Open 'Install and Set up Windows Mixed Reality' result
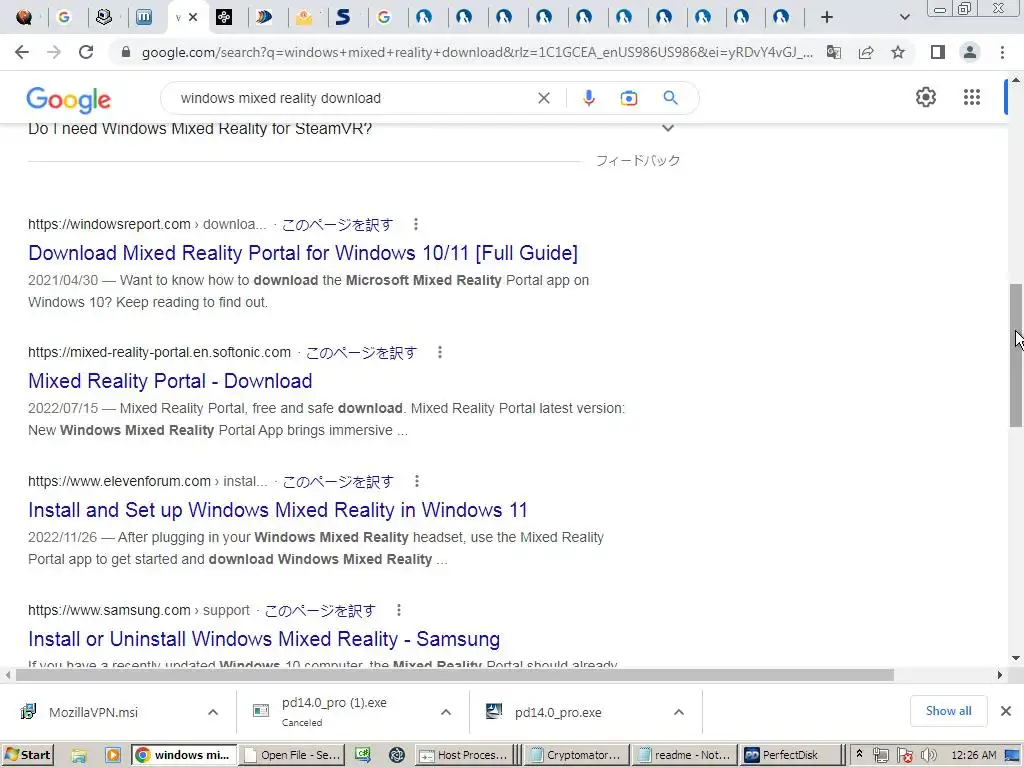Image resolution: width=1024 pixels, height=768 pixels. [x=278, y=509]
